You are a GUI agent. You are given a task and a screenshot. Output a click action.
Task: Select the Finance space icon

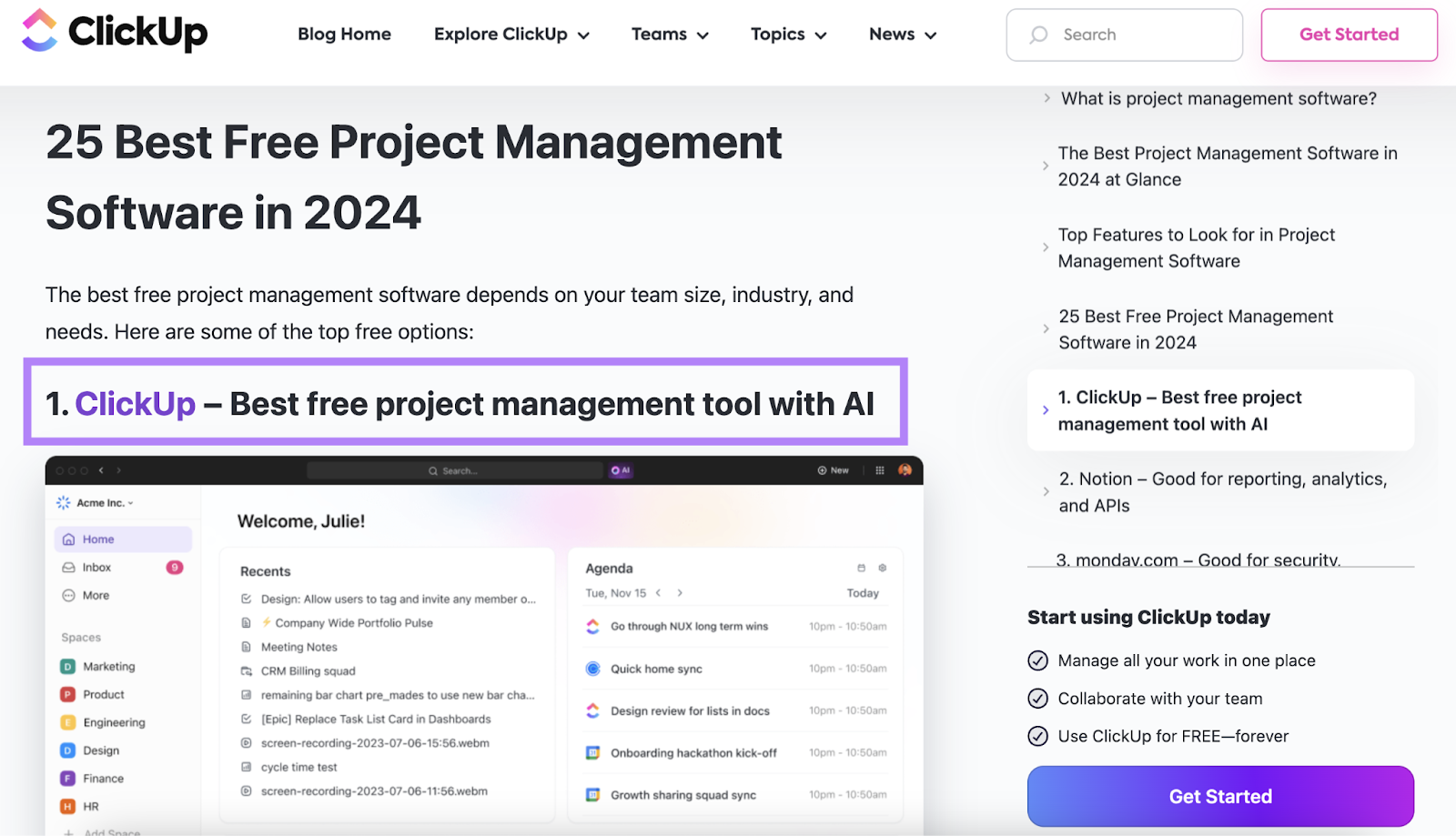pos(68,778)
